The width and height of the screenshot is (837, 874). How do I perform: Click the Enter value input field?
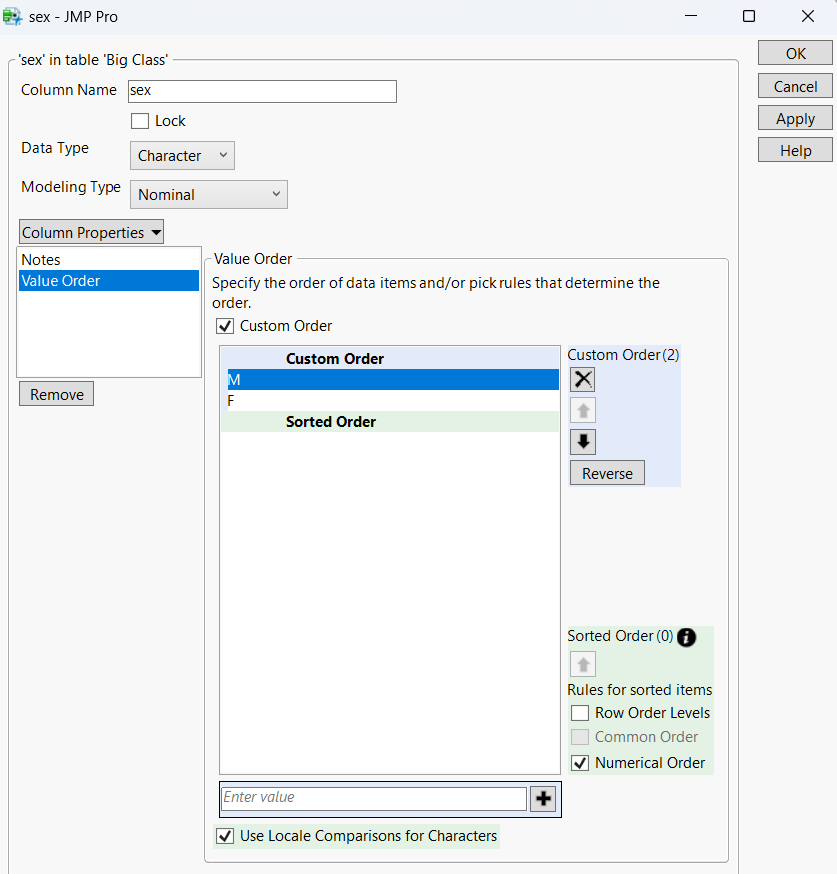(x=373, y=798)
